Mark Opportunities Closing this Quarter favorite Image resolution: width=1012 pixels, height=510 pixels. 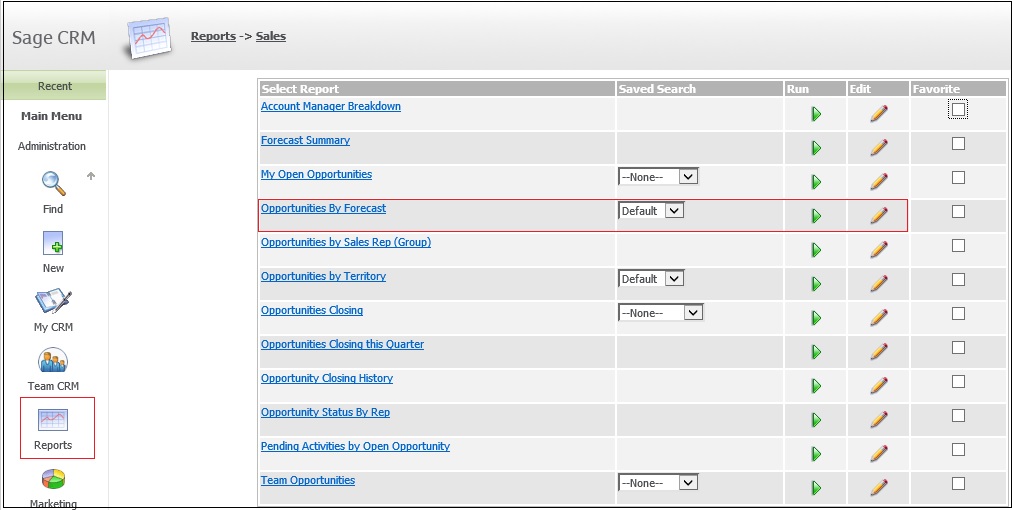tap(958, 347)
